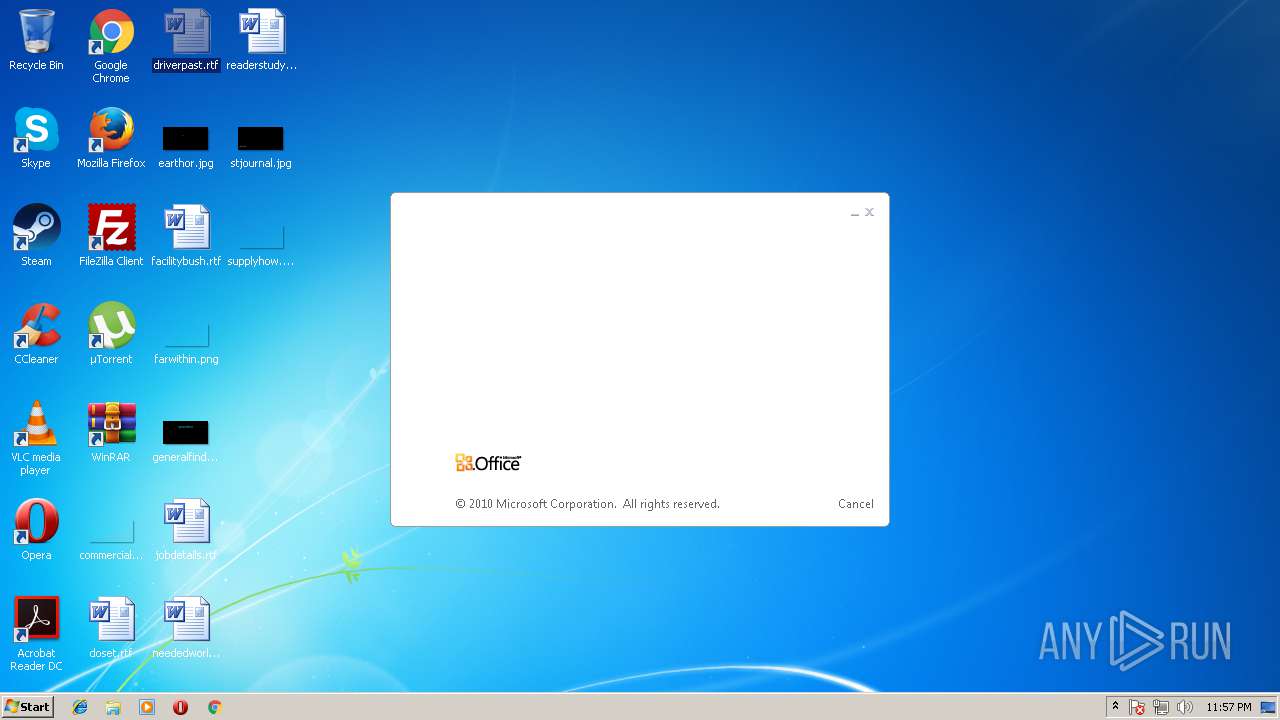Select the Mozilla Firefox desktop shortcut
1280x720 pixels.
[x=111, y=138]
